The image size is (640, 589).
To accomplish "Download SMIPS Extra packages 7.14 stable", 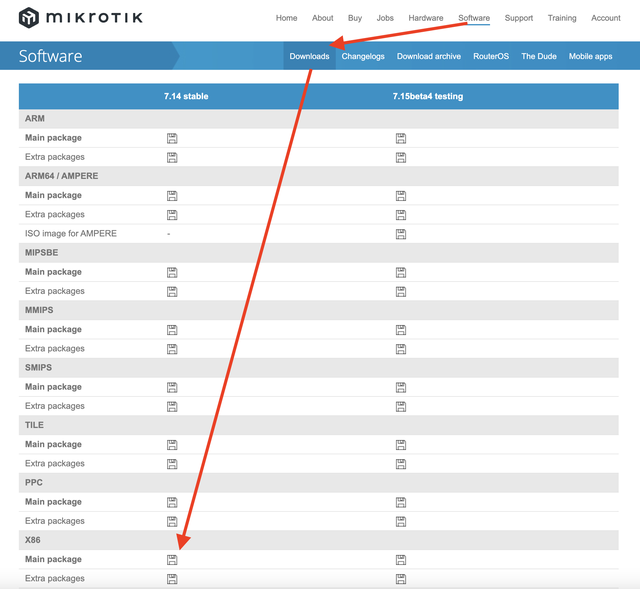I will 172,407.
